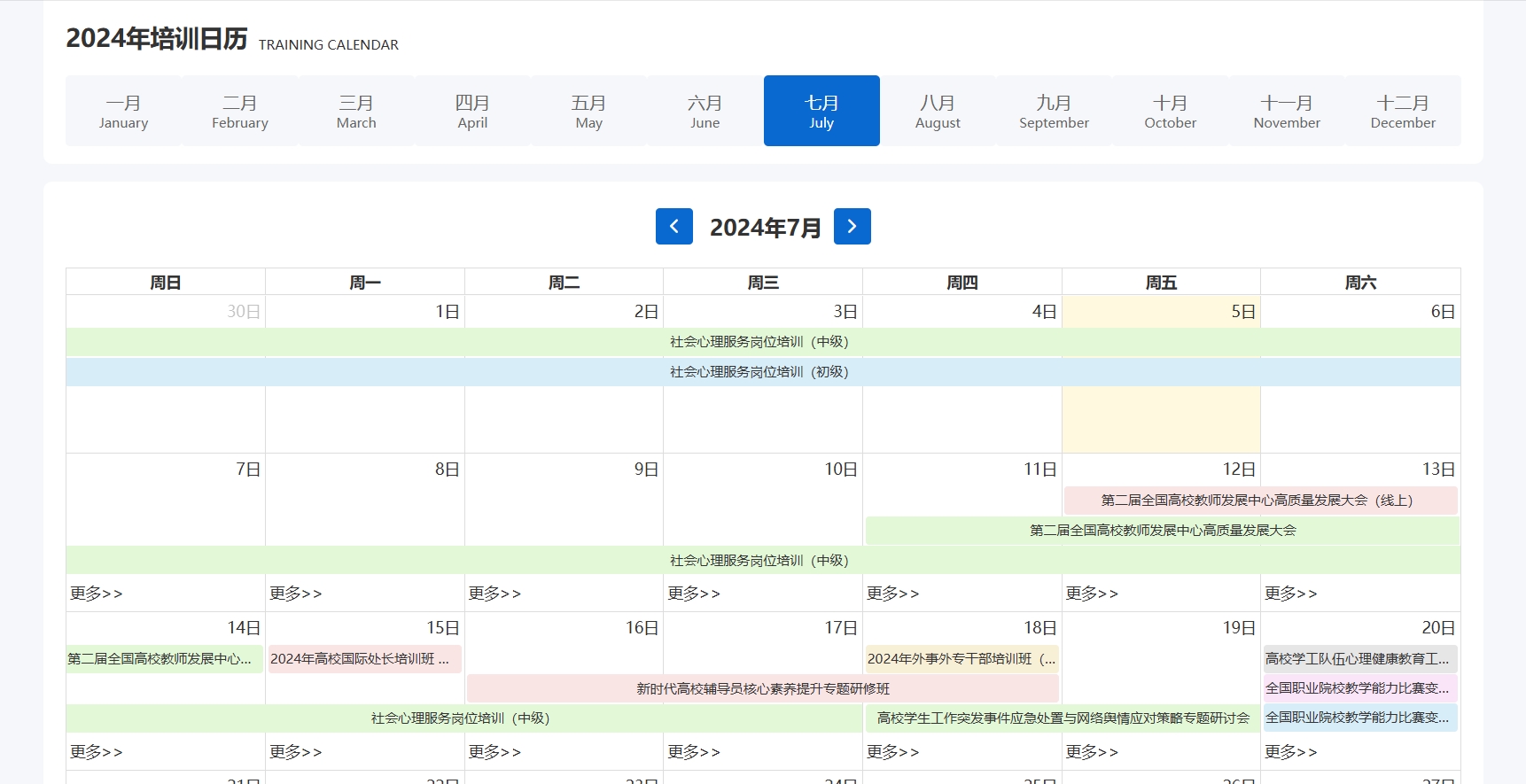Open 高校学工队伍心理健康教育 event on the 20th
Image resolution: width=1526 pixels, height=784 pixels.
(1359, 659)
